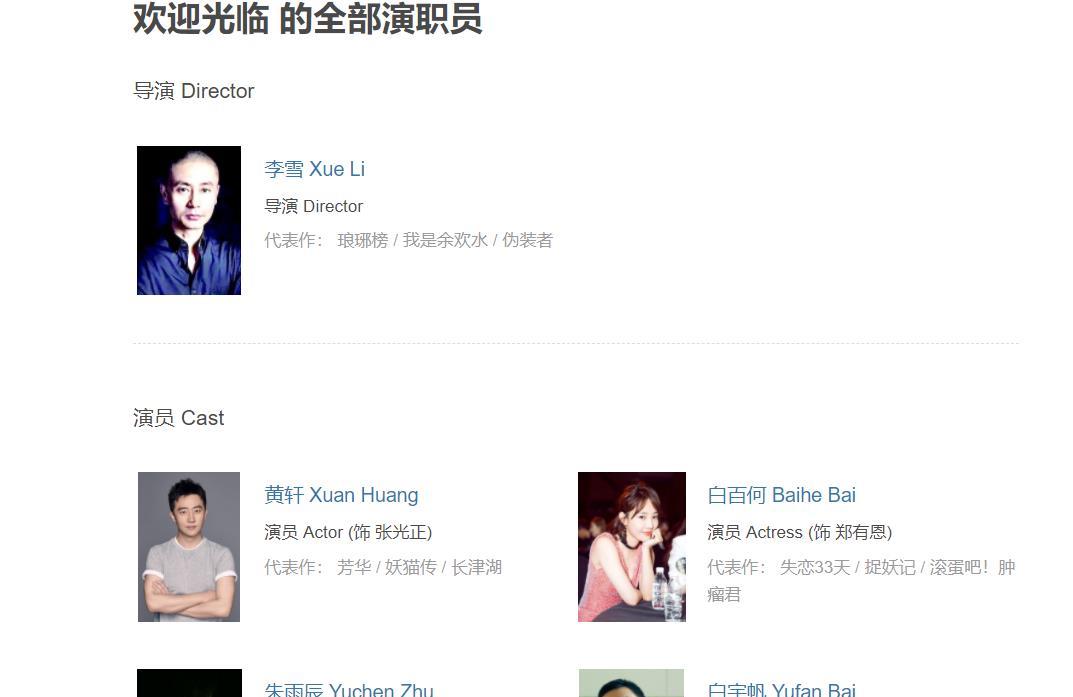Screen dimensions: 1073x697
Task: Click Yufan Bai's portrait thumbnail
Action: coord(631,683)
